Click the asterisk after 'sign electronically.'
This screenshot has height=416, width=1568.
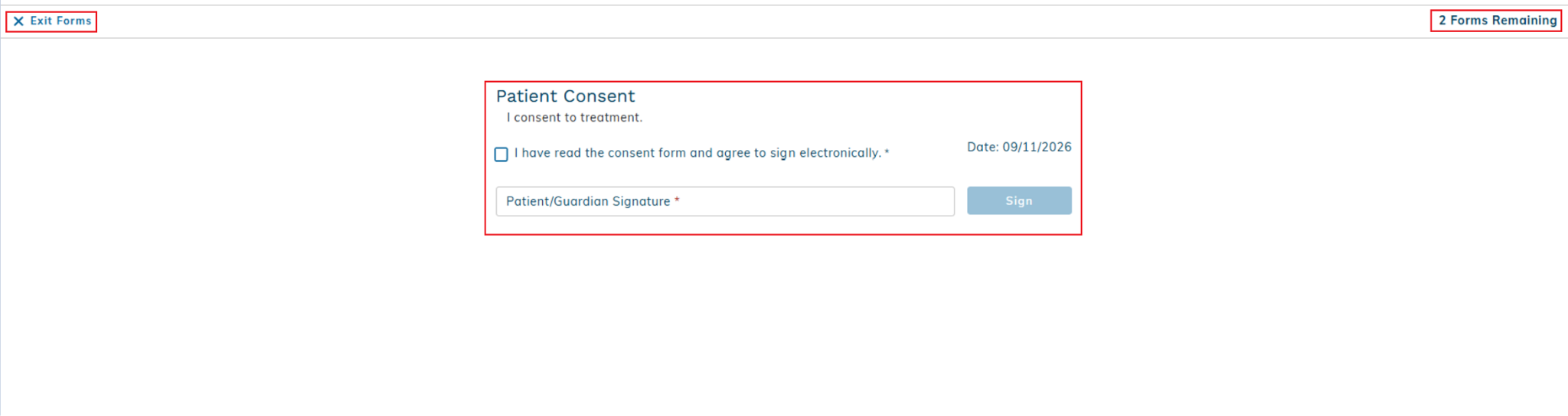(x=887, y=152)
